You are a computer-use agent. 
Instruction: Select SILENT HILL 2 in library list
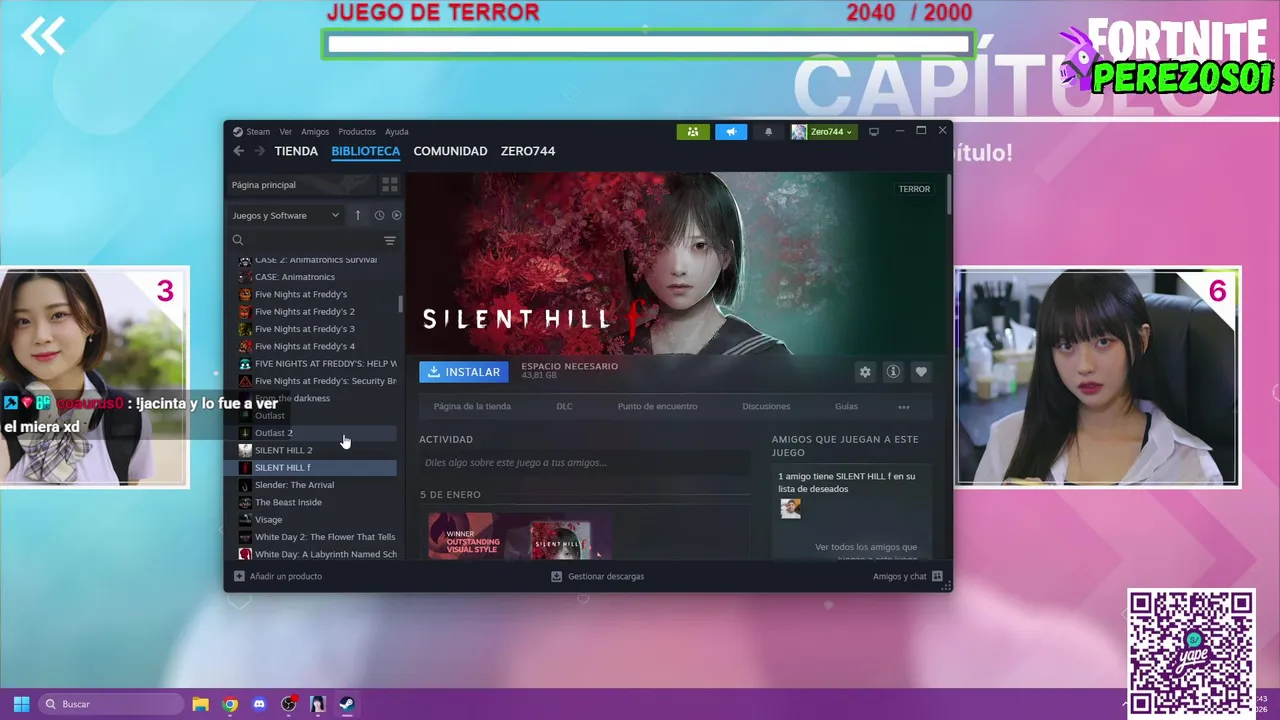[316, 450]
